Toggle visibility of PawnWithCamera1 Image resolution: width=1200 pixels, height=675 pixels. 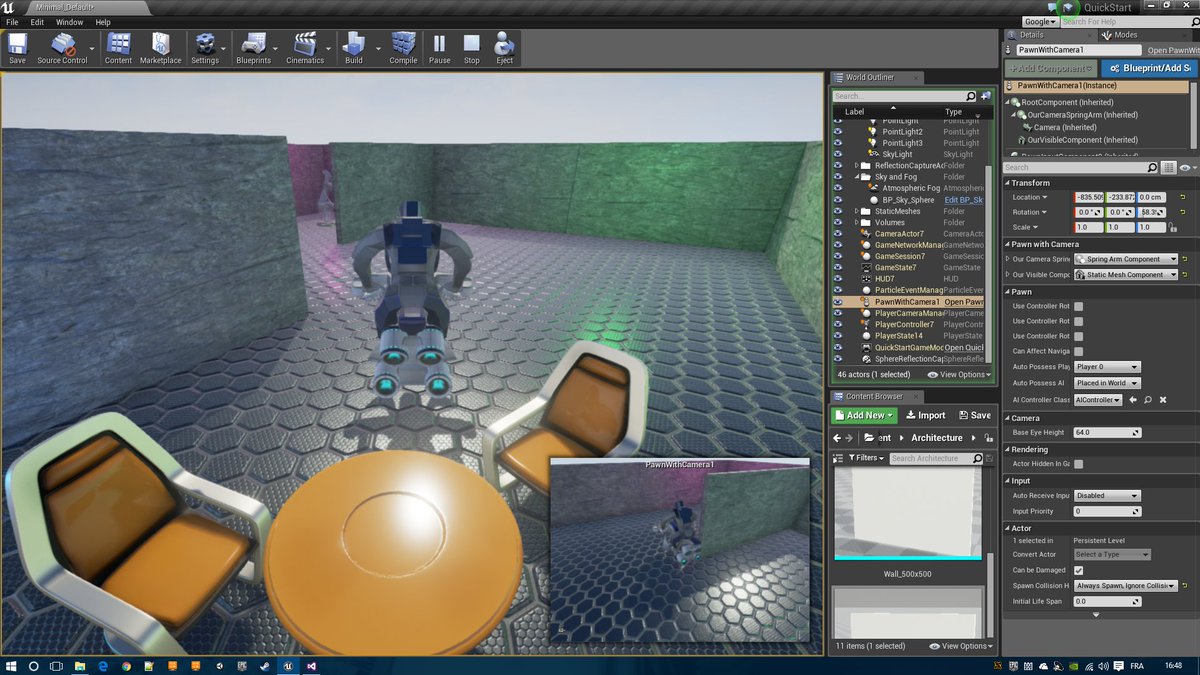coord(838,302)
